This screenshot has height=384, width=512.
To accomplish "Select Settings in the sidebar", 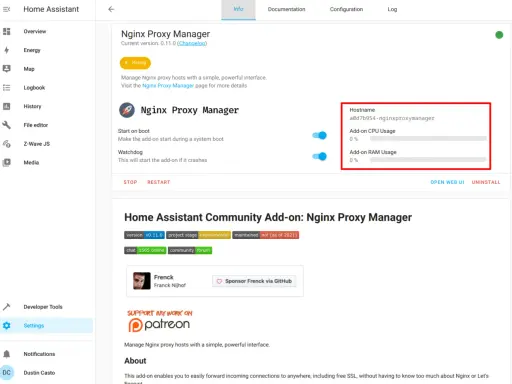I will (x=47, y=325).
